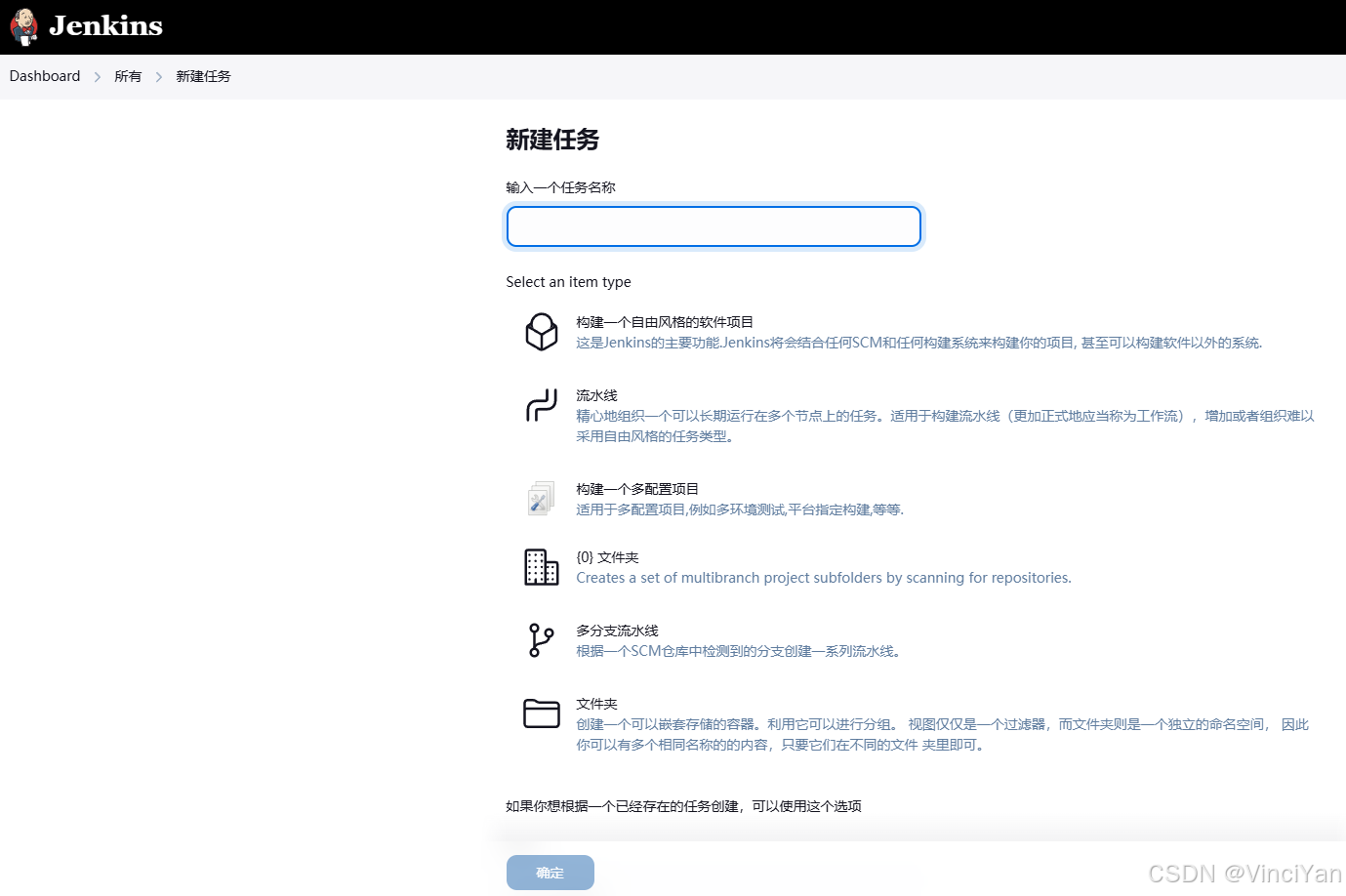Click the Jenkins butler logo icon

click(x=23, y=26)
